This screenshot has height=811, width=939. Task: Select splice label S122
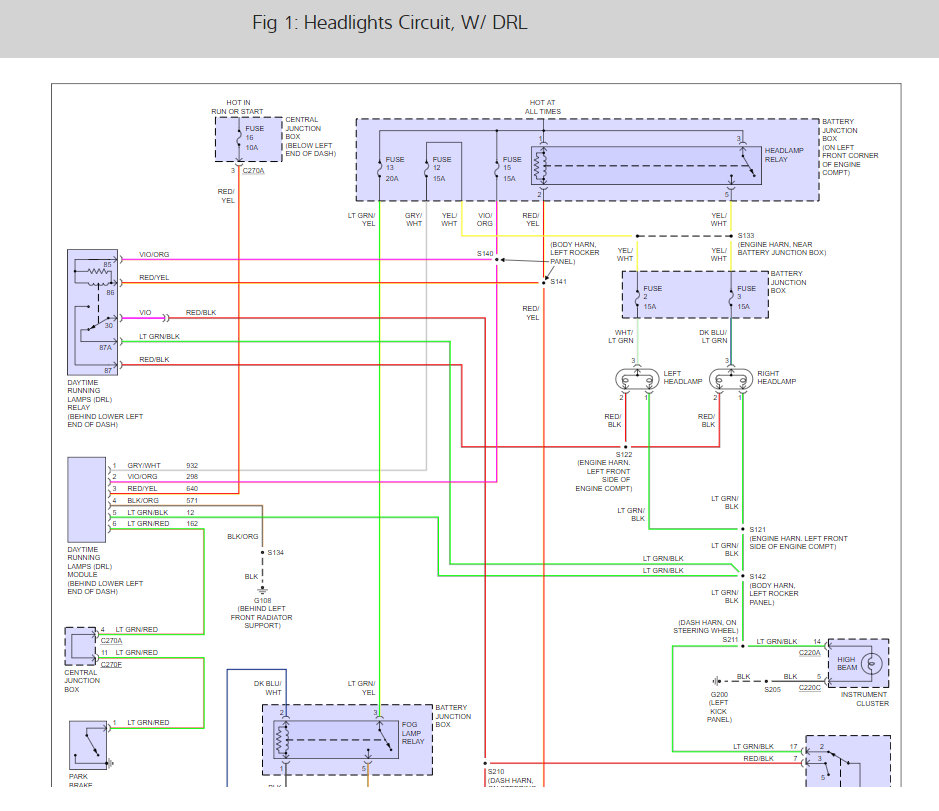click(624, 455)
